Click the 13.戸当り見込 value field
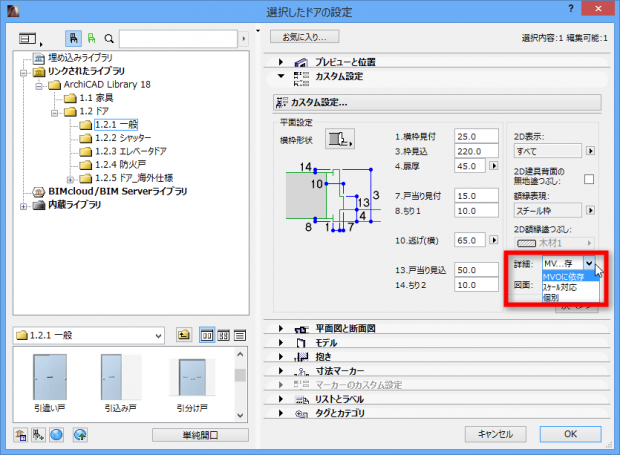The image size is (620, 455). 476,270
